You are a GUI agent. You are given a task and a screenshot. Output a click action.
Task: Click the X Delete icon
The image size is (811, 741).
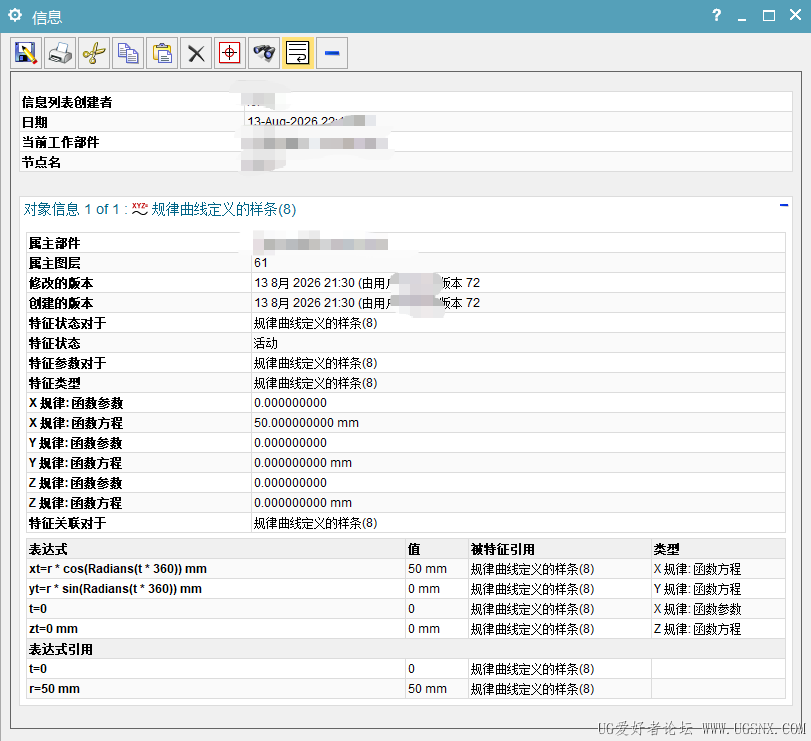pyautogui.click(x=196, y=53)
